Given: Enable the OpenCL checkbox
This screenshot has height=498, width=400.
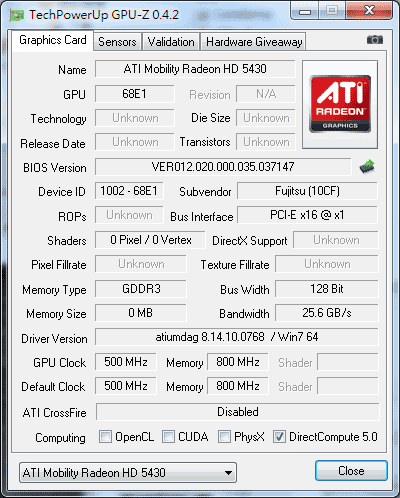Looking at the screenshot, I should (x=105, y=437).
